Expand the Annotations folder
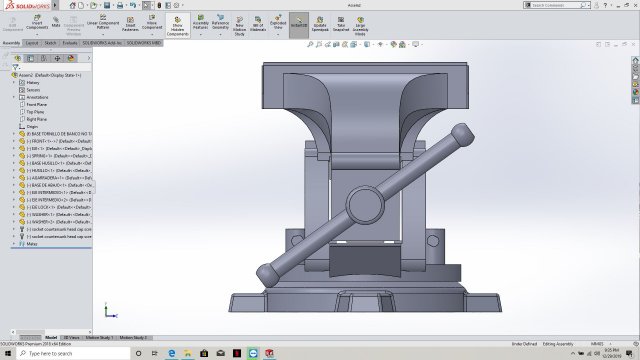This screenshot has height=360, width=640. (14, 97)
